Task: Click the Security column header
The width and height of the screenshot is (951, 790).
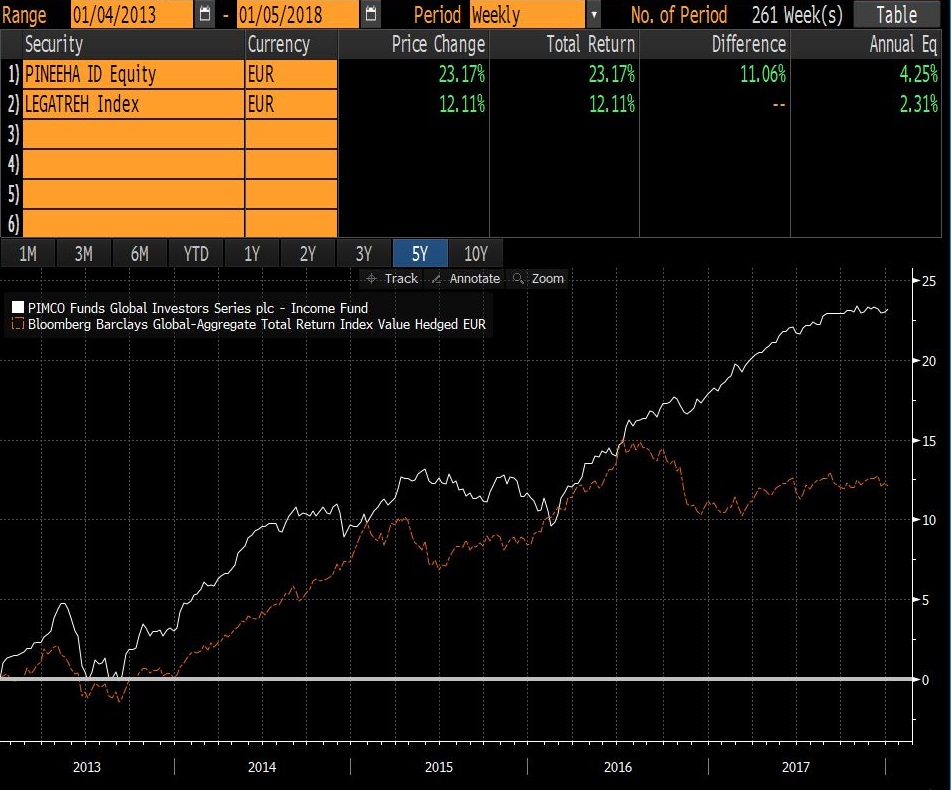Action: [x=133, y=44]
